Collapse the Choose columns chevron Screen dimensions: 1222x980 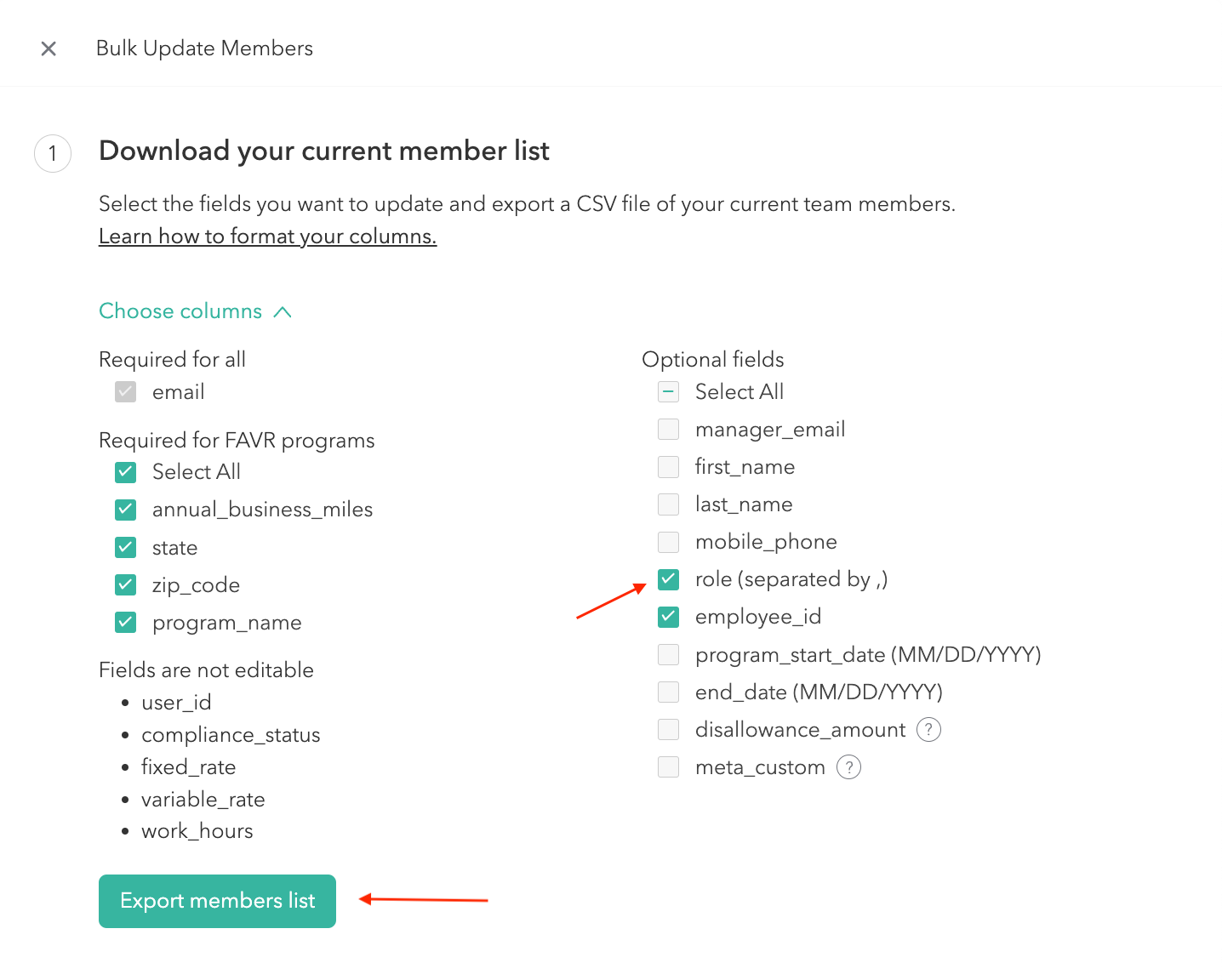[283, 312]
